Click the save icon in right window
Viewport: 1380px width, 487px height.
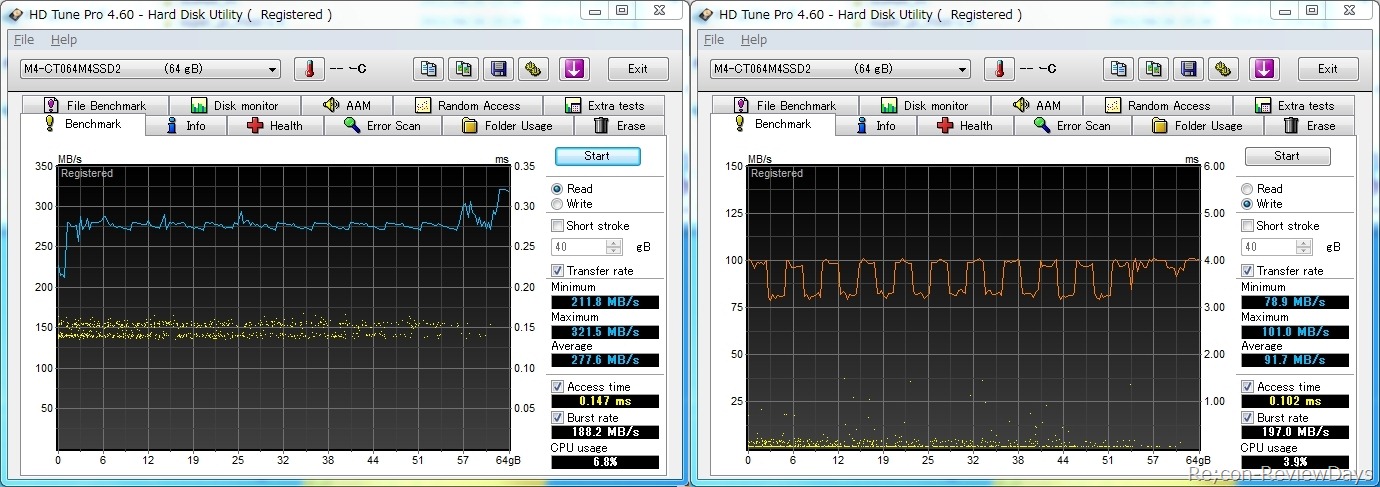(1188, 69)
